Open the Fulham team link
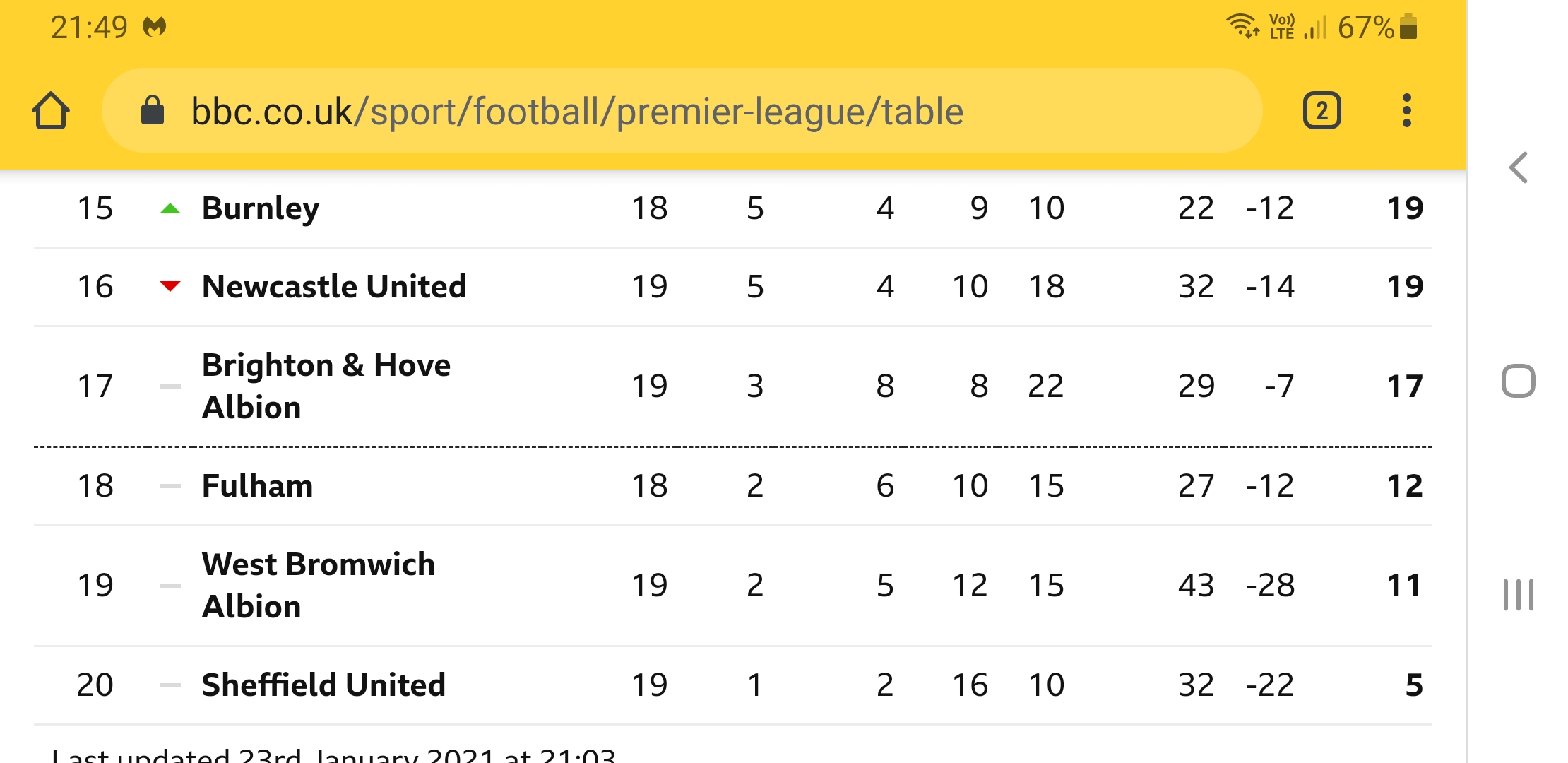This screenshot has height=763, width=1568. coord(258,485)
